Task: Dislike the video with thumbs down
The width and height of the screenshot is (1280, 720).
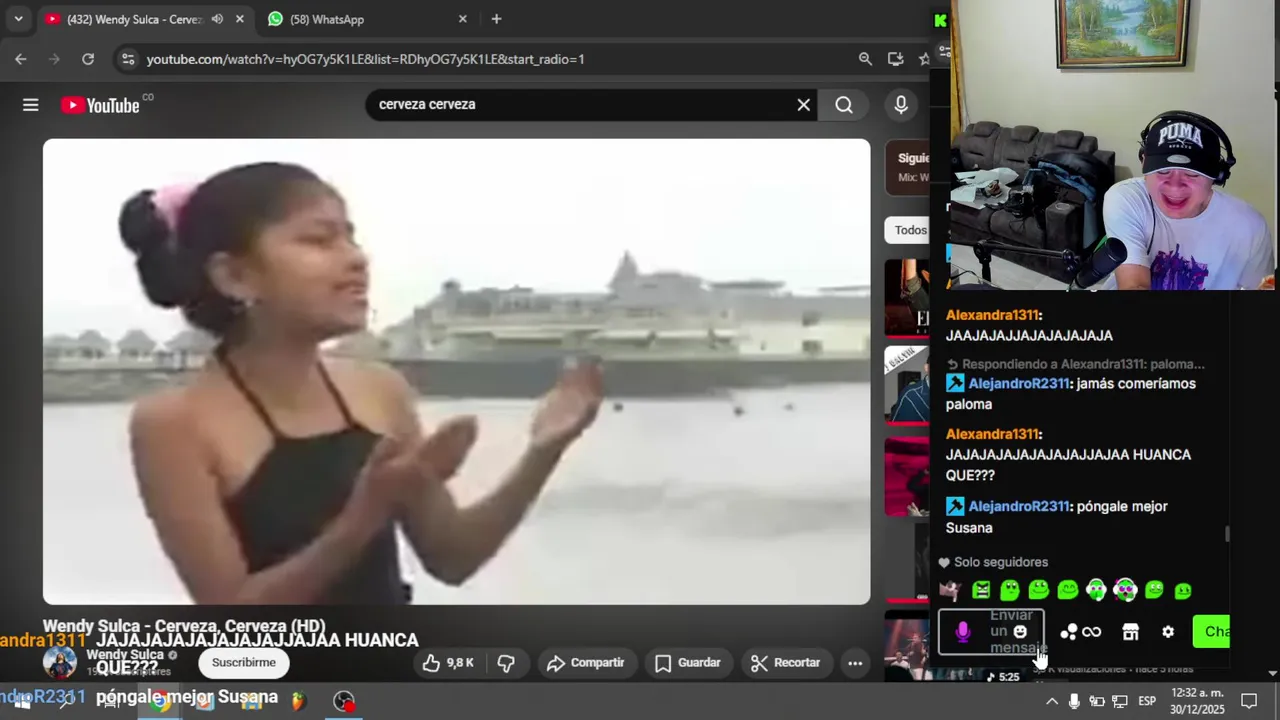Action: click(506, 663)
